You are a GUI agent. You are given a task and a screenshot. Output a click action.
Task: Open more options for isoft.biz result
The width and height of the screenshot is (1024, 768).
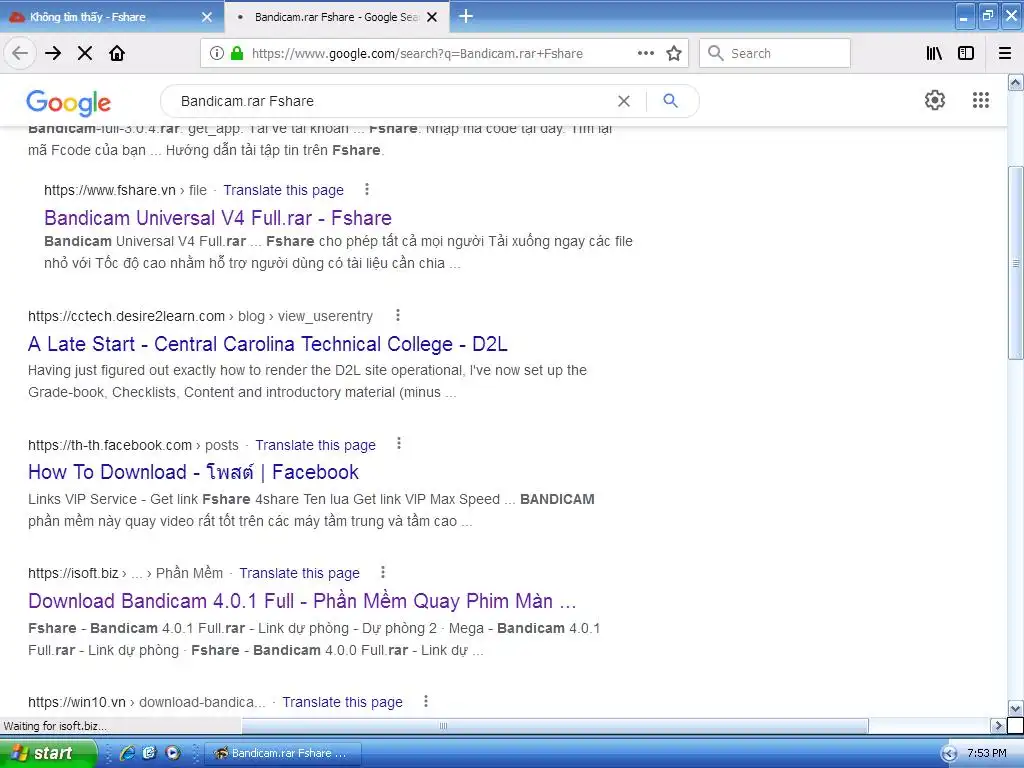(383, 572)
